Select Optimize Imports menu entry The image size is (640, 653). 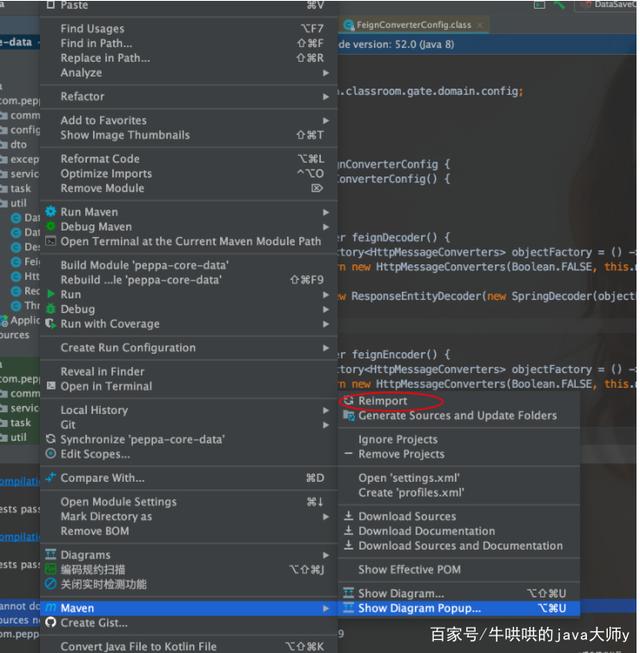189,173
